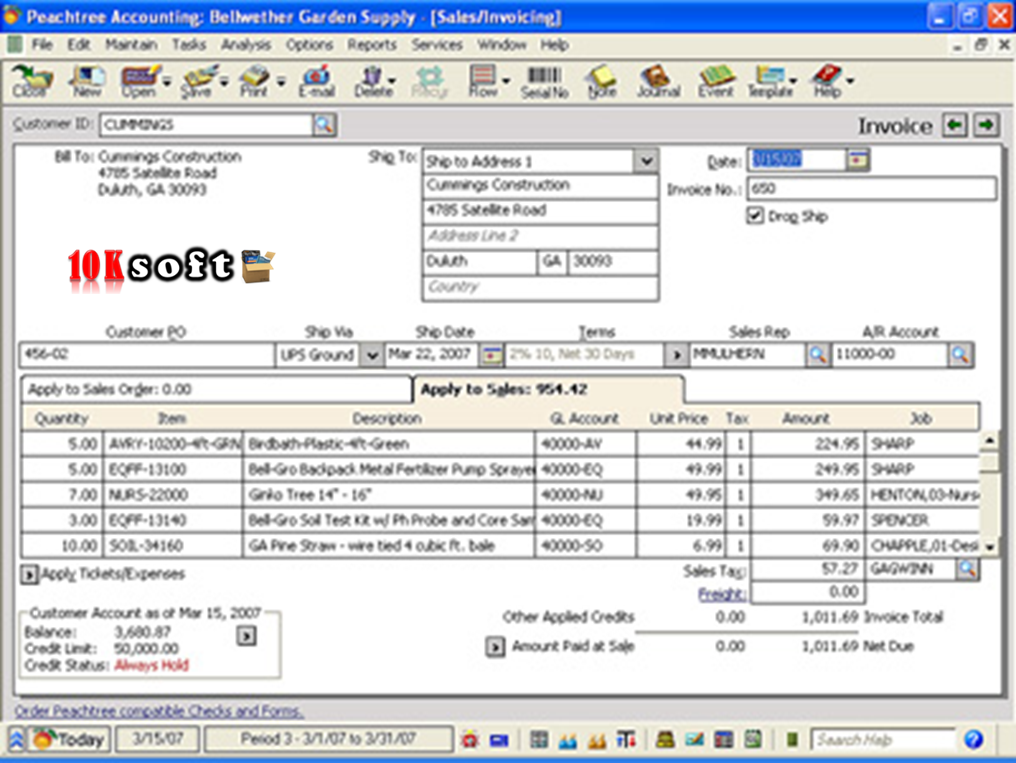
Task: Open Save icon dropdown arrow
Action: (224, 82)
